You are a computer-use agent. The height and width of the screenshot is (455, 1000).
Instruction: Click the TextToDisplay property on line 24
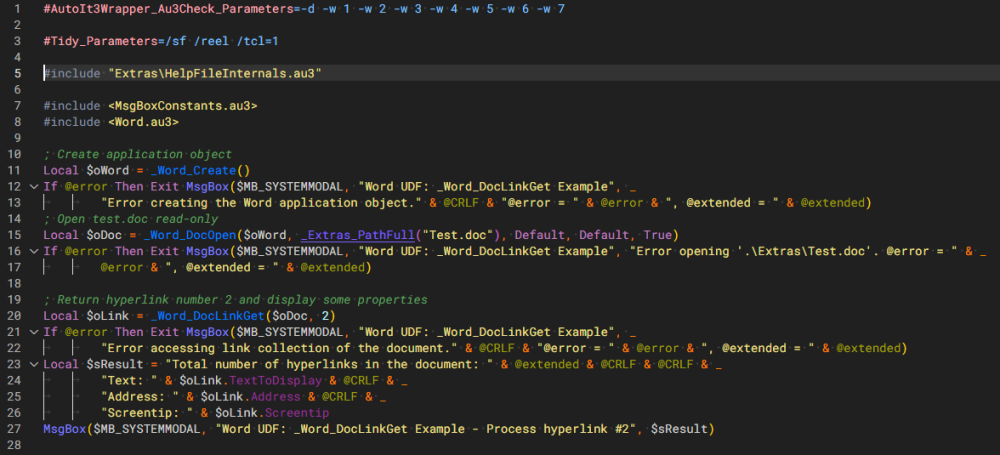(x=274, y=381)
